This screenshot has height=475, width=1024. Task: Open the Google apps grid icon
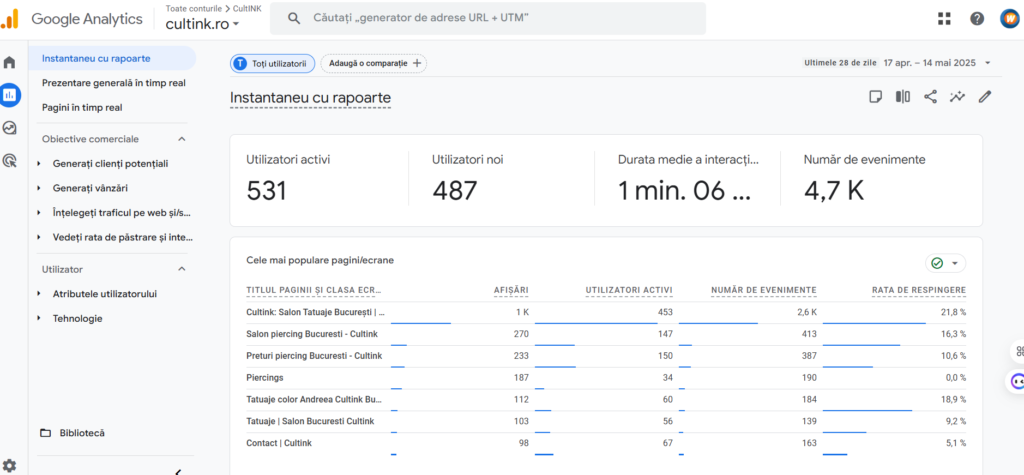click(944, 18)
